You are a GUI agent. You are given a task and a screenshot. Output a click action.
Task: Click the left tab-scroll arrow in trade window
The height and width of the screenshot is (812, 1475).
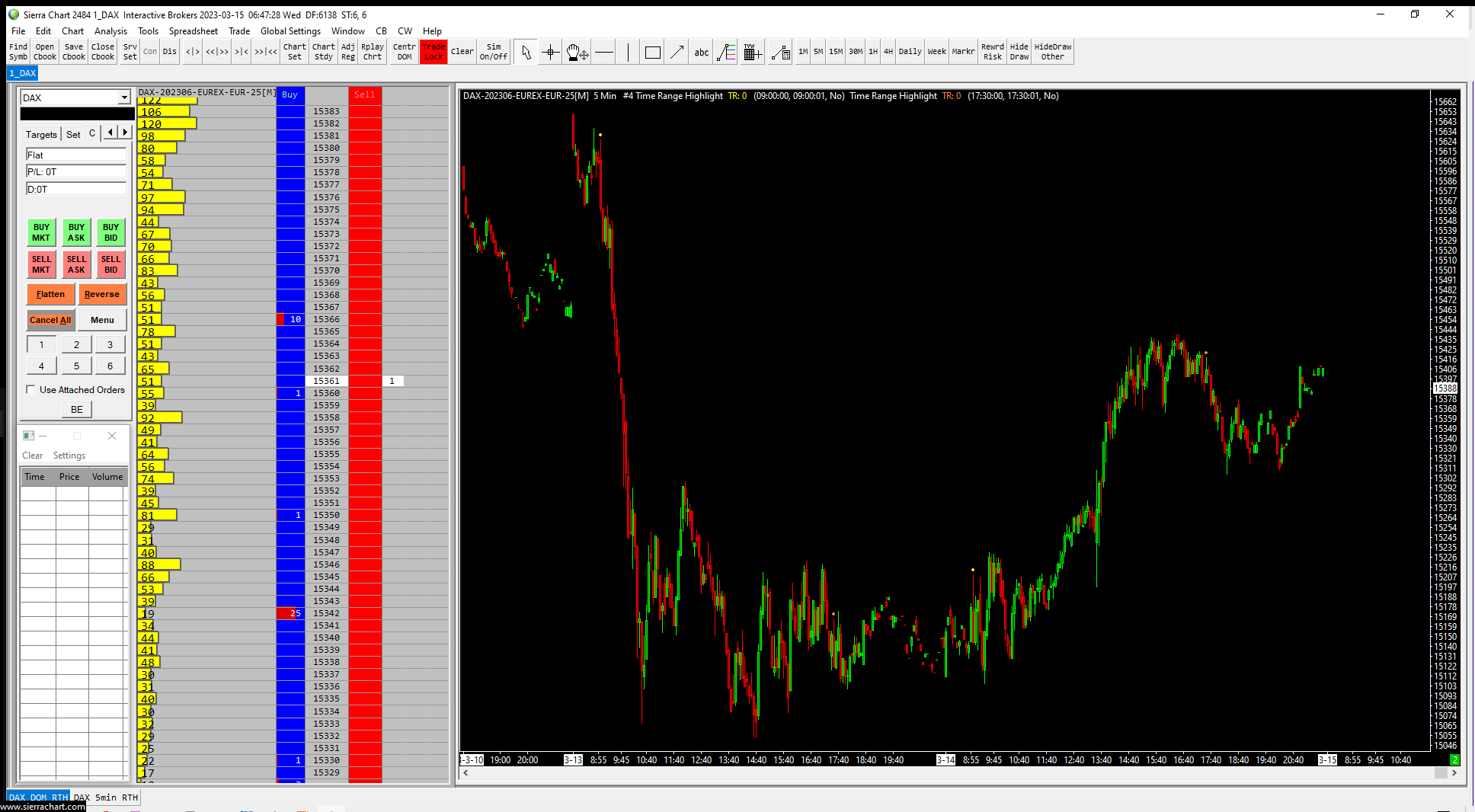110,133
